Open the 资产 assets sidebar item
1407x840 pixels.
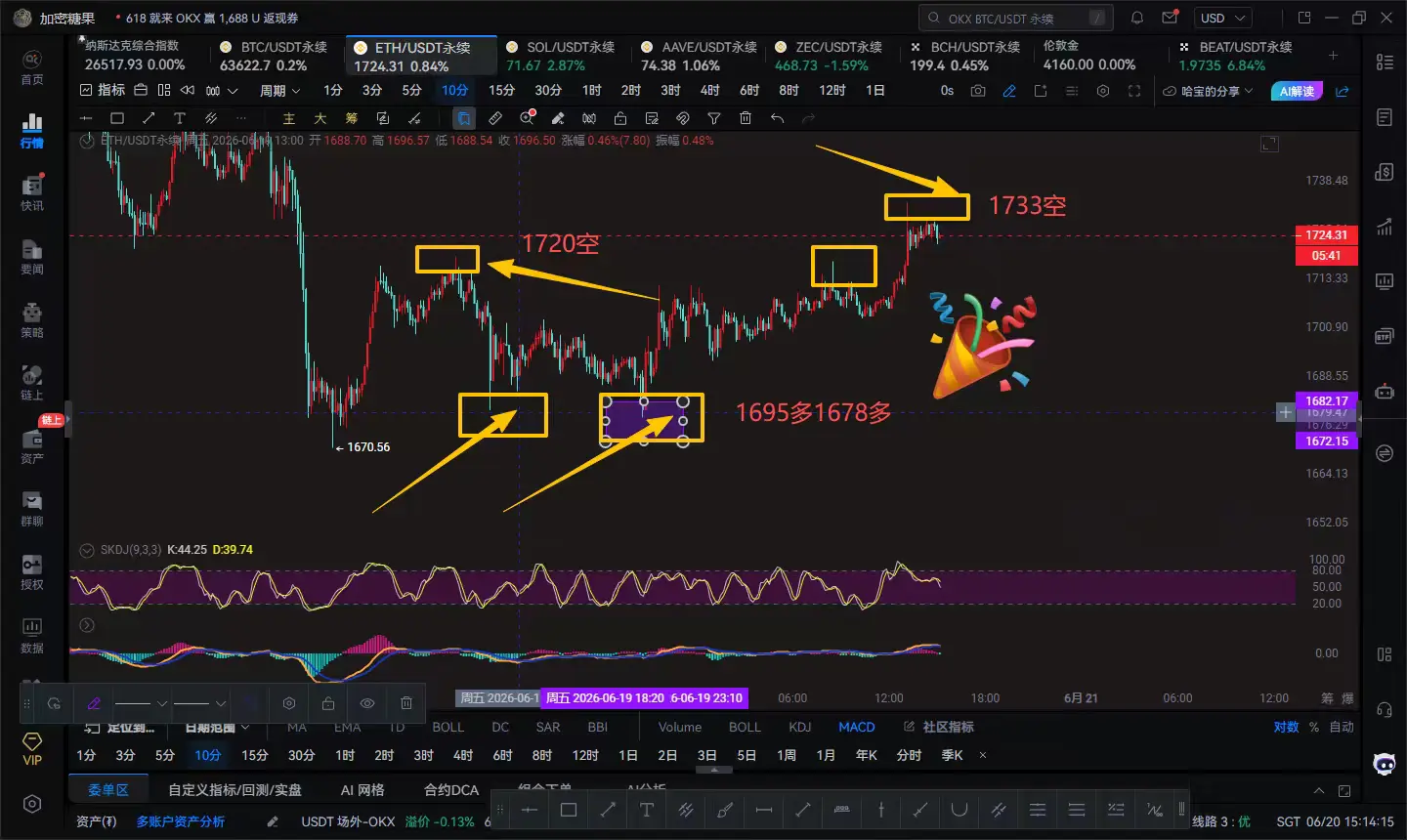pyautogui.click(x=32, y=446)
